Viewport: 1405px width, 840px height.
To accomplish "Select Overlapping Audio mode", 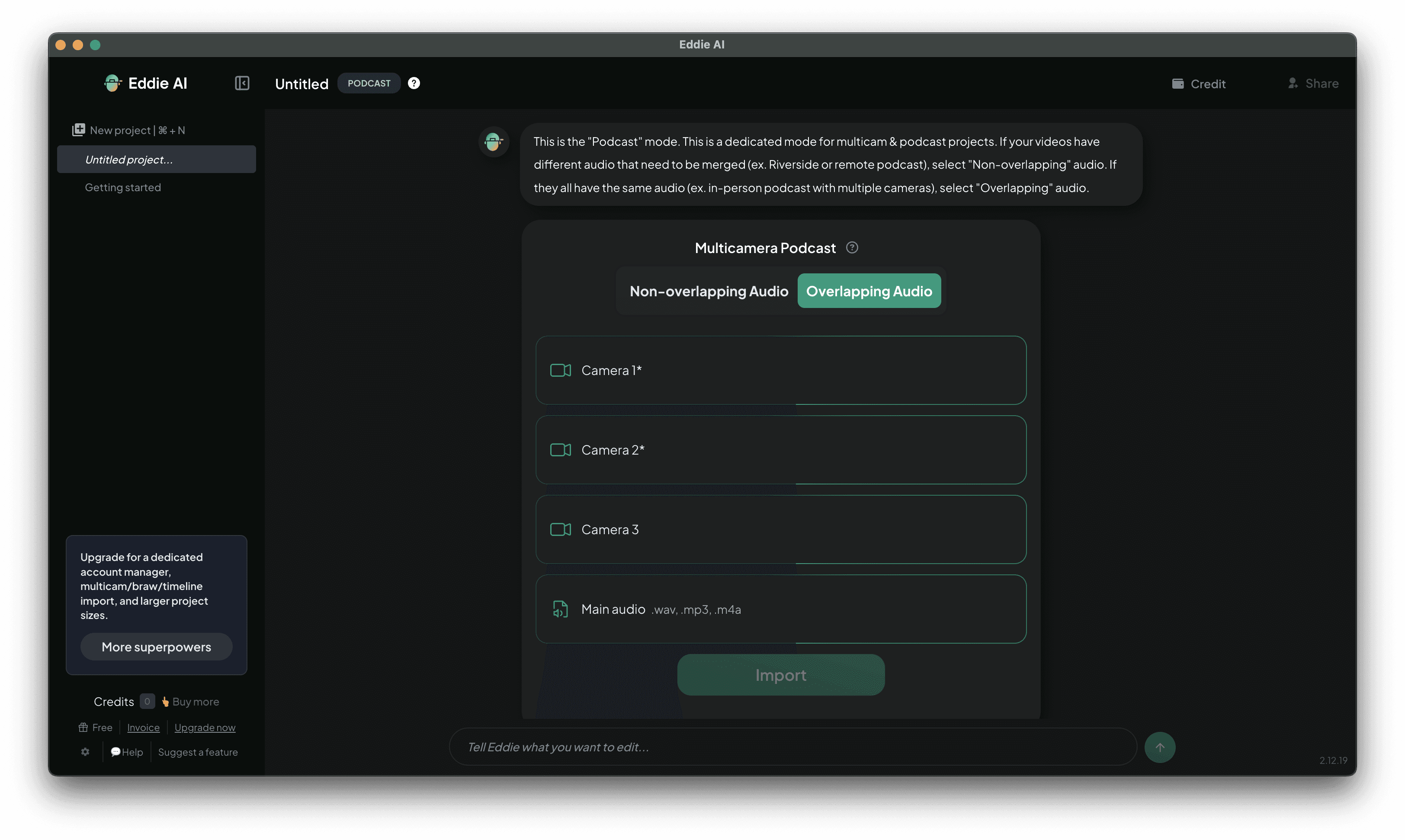I will tap(869, 291).
